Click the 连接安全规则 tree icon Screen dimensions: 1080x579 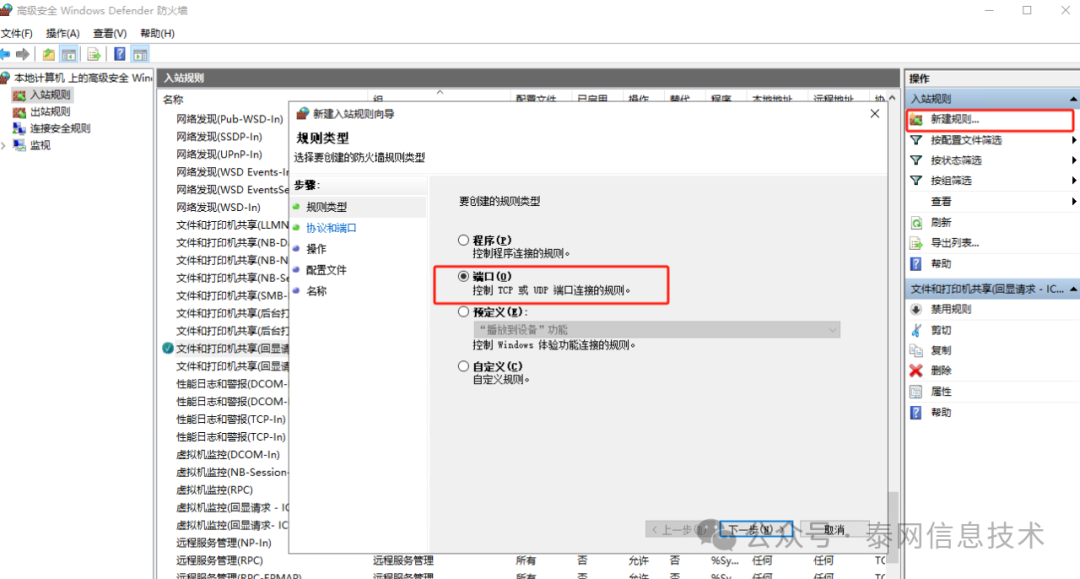pos(19,128)
